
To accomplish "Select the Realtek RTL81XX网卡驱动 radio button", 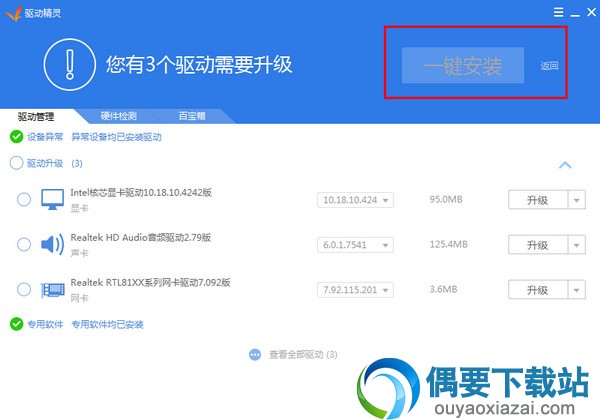I will click(24, 289).
